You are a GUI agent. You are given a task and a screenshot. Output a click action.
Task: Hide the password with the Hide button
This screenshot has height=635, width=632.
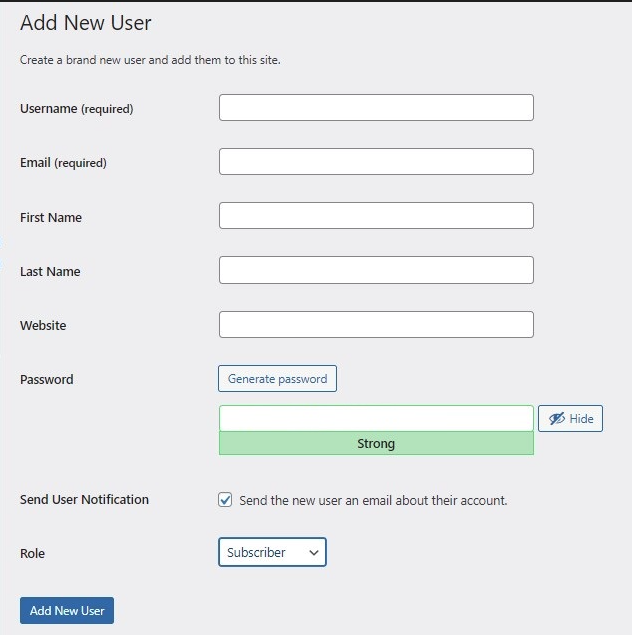[x=570, y=418]
